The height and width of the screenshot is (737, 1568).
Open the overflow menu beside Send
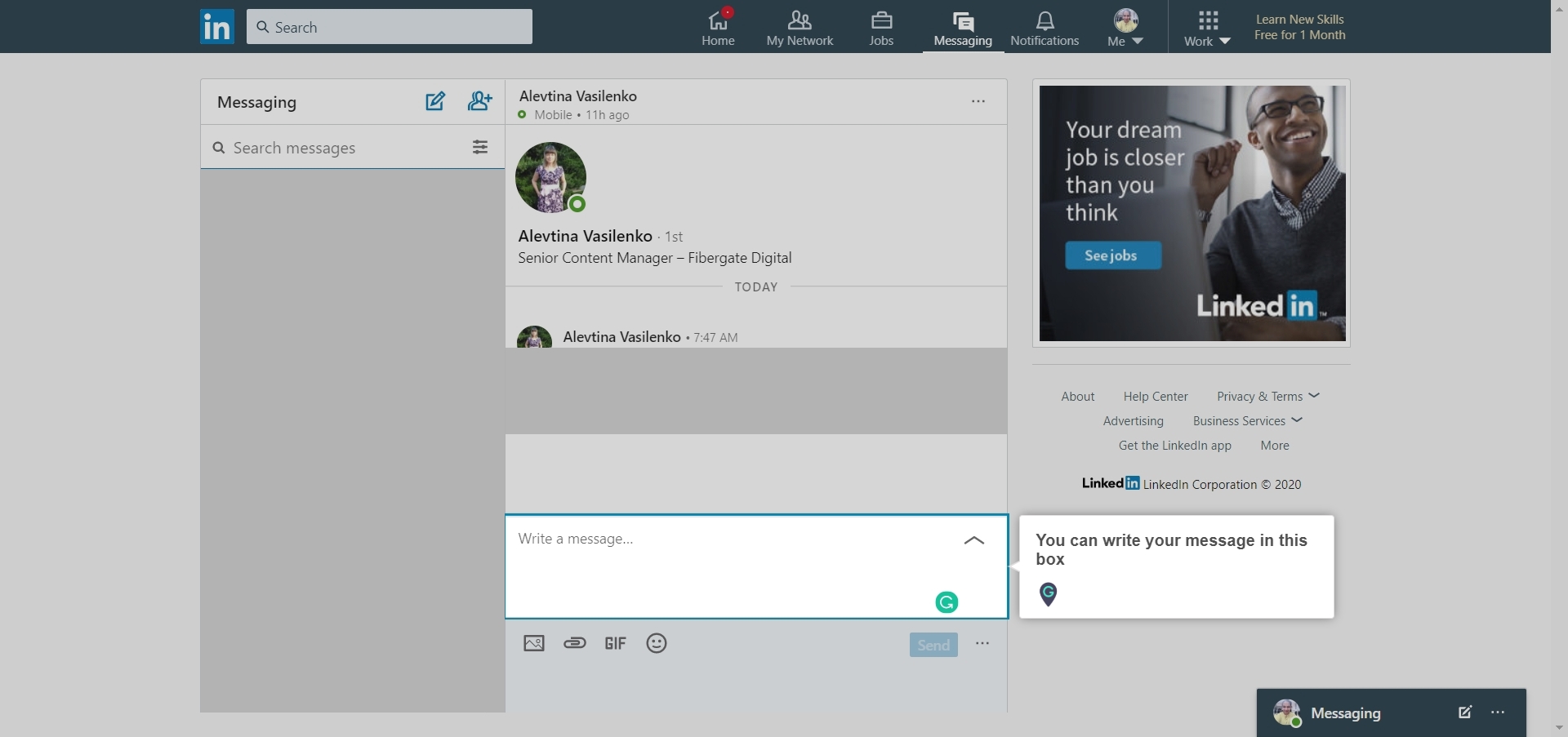click(982, 644)
